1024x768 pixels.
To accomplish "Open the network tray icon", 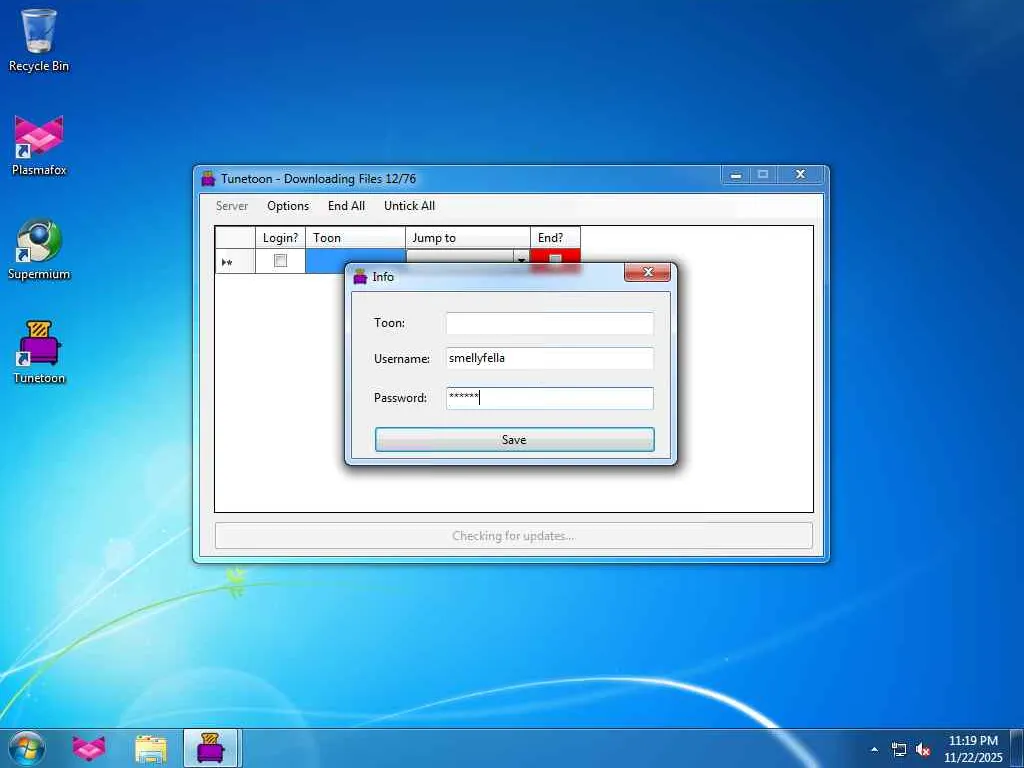I will (899, 749).
